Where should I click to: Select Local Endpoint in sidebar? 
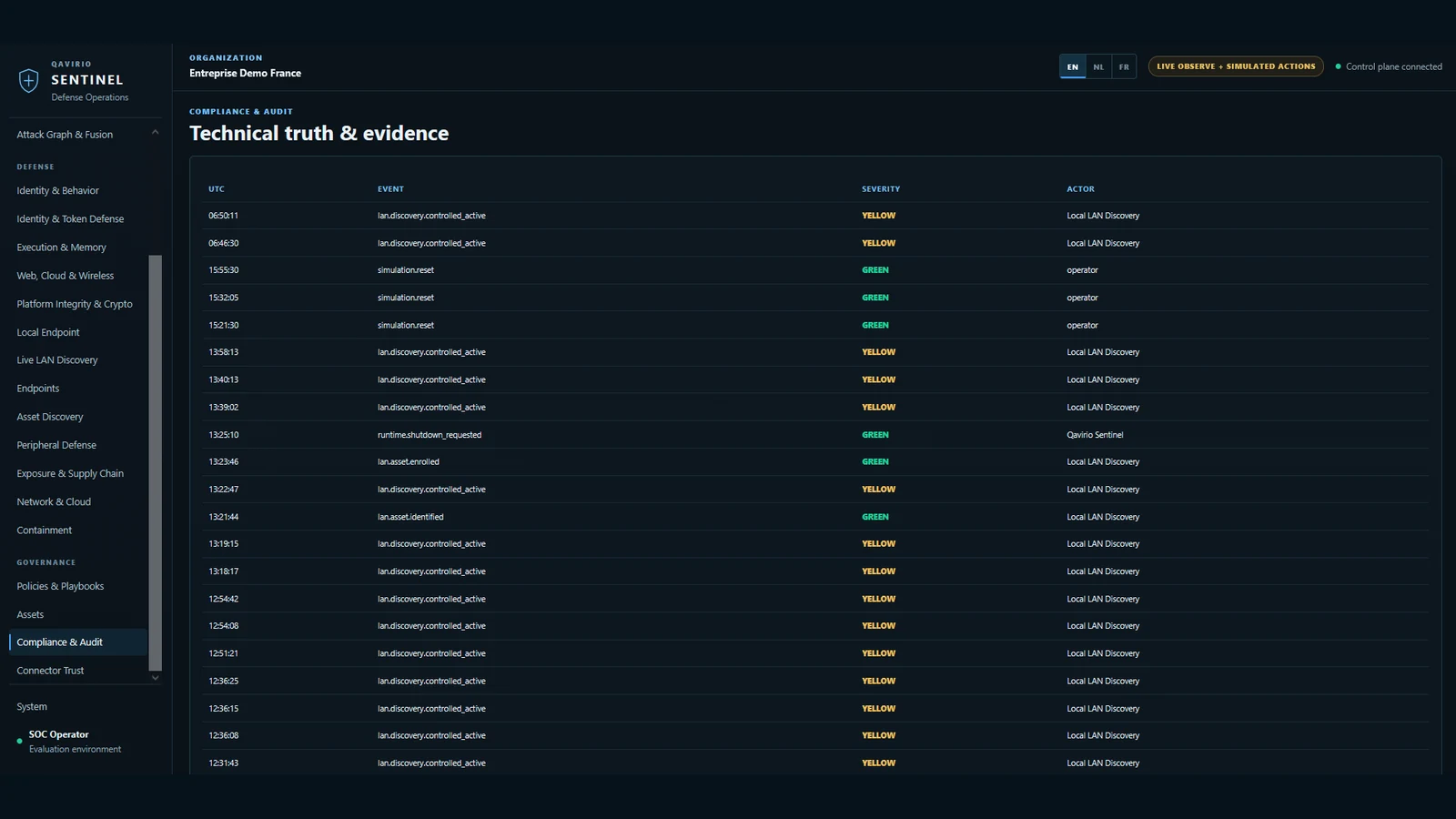click(x=48, y=333)
